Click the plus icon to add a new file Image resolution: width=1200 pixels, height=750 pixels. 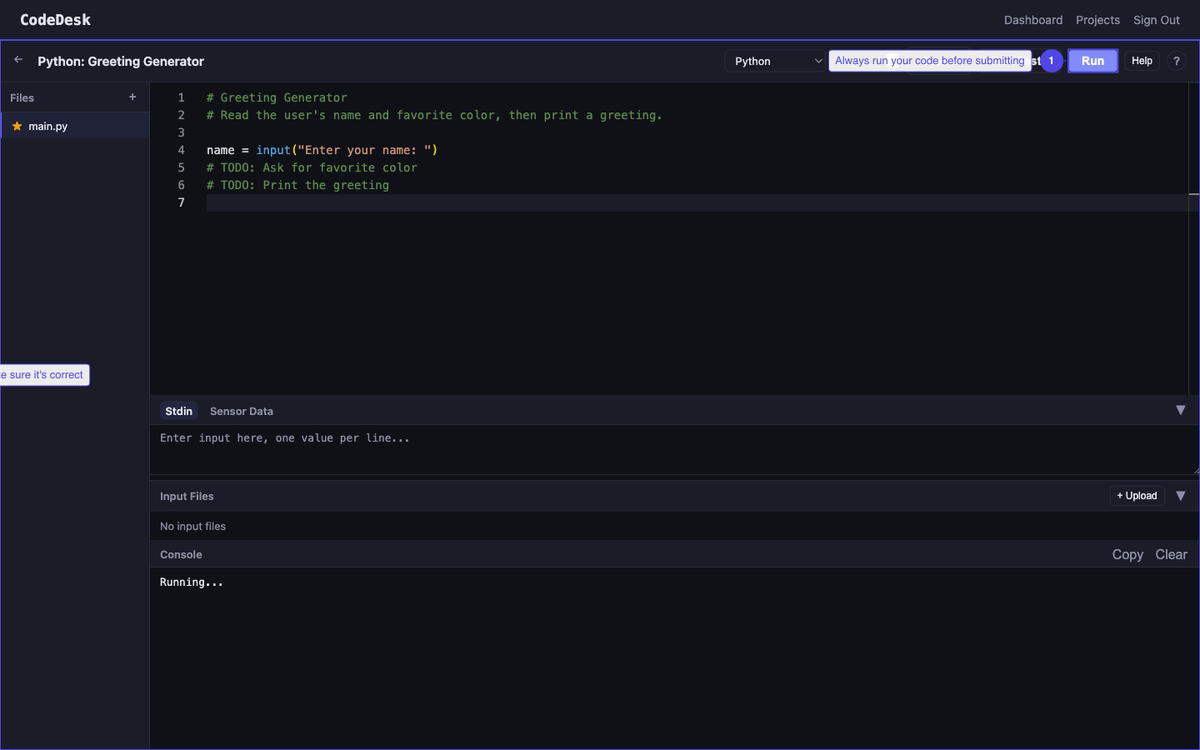[132, 97]
